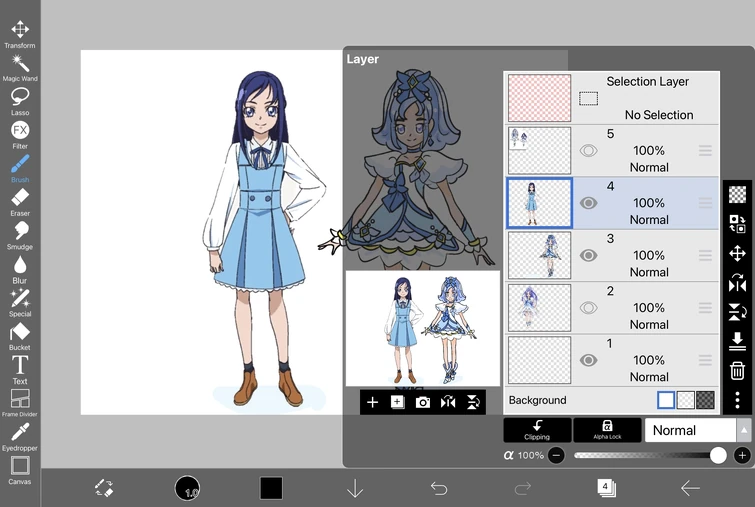Toggle Clipping for the current layer
Screen dimensions: 755x507
pos(537,429)
